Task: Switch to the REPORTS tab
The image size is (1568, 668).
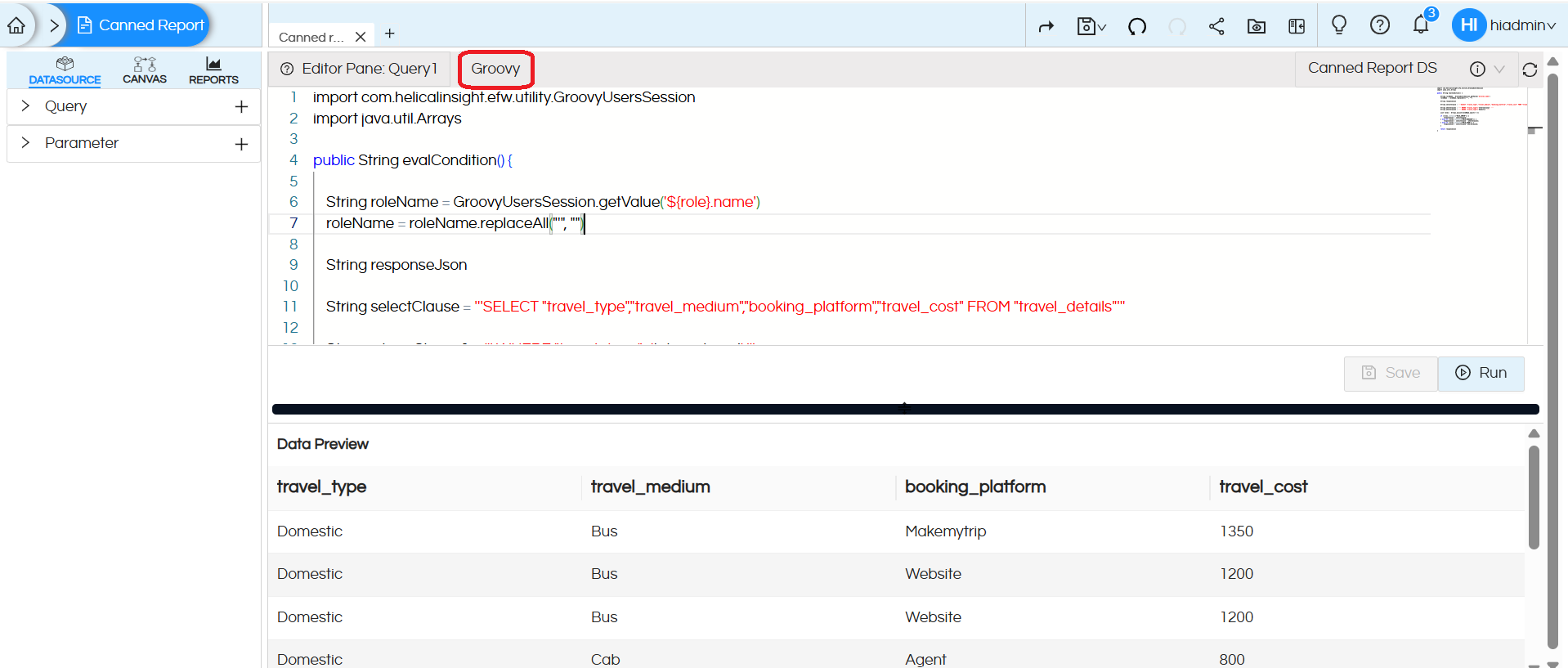Action: [x=213, y=69]
